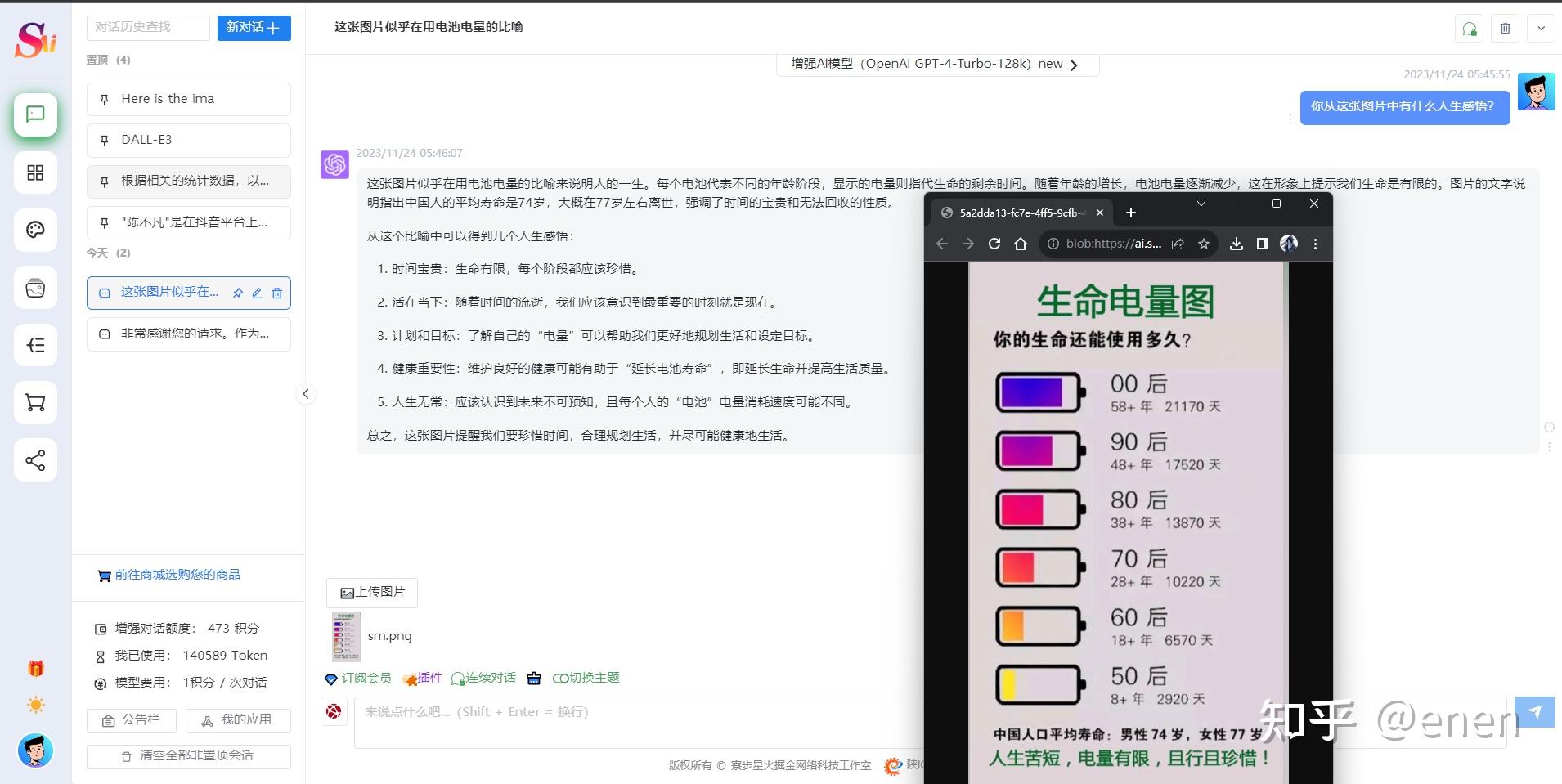Open the 增强AI模型 GPT-4-Turbo model selector
The height and width of the screenshot is (784, 1562).
coord(937,63)
